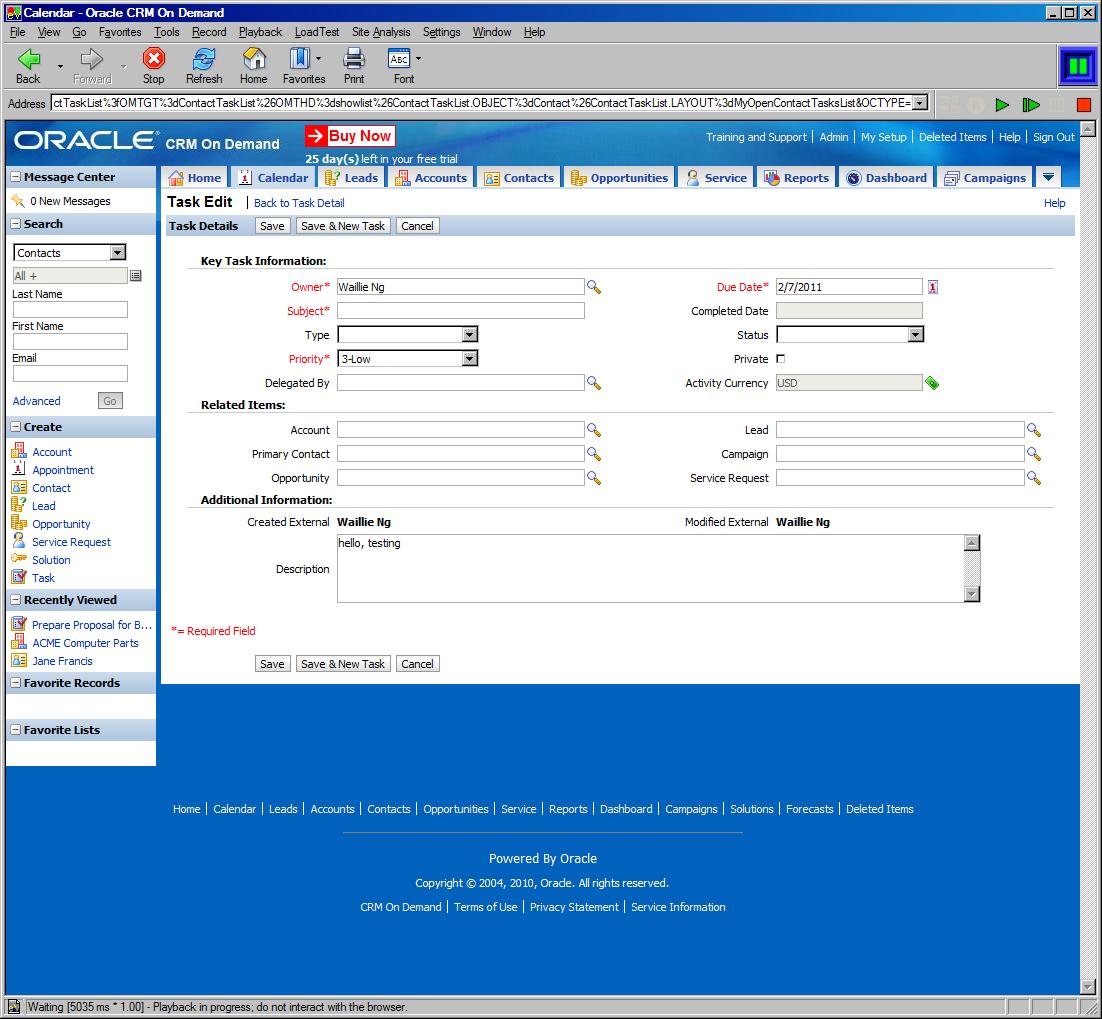Collapse the Search section
Image resolution: width=1102 pixels, height=1019 pixels.
click(15, 224)
